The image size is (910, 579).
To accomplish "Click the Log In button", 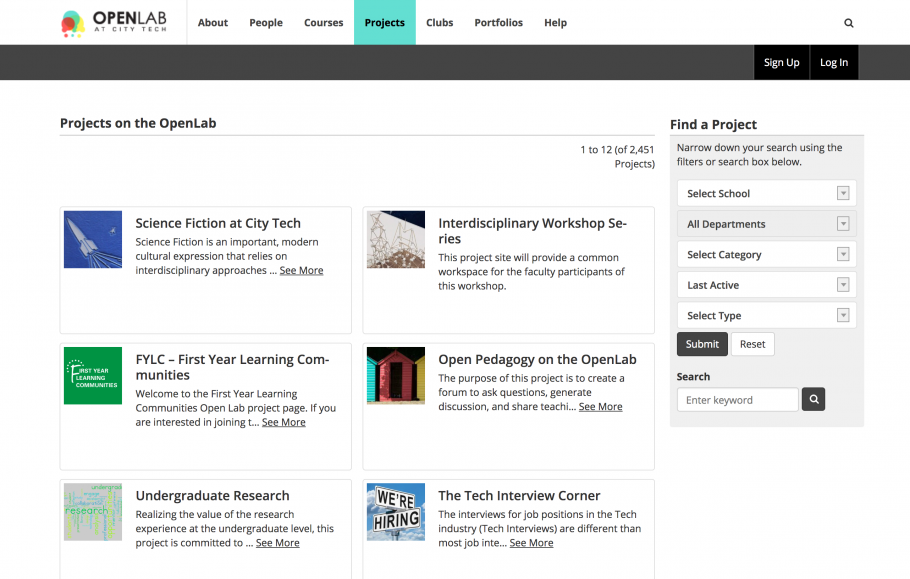I will tap(834, 62).
